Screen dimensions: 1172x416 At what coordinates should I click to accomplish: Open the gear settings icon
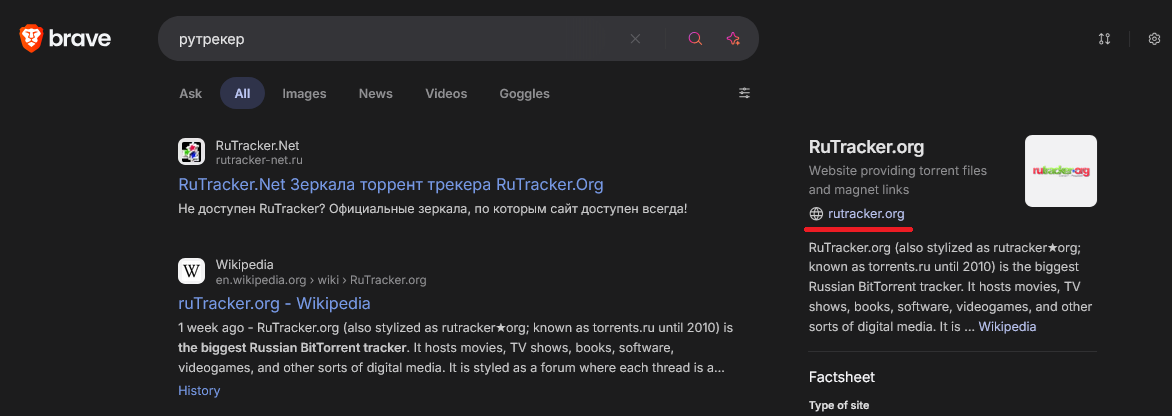click(x=1154, y=39)
